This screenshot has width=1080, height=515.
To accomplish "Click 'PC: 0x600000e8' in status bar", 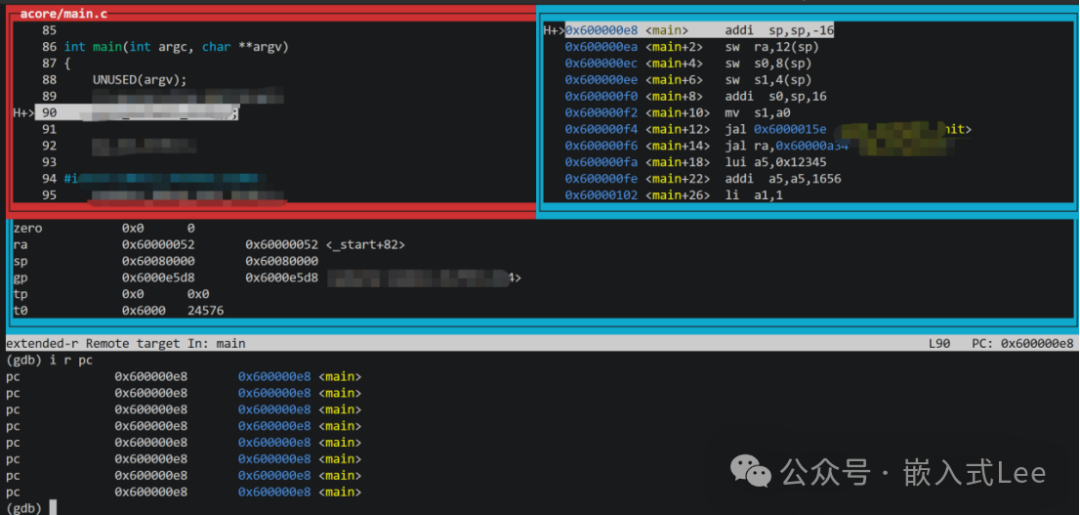I will point(1022,344).
